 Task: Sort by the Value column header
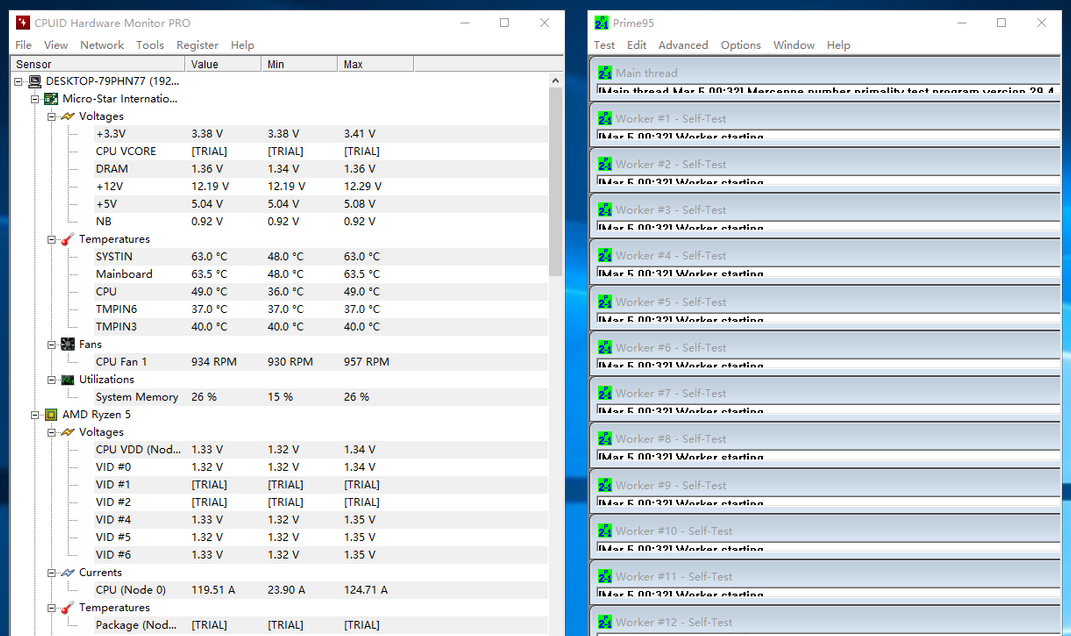(x=223, y=64)
